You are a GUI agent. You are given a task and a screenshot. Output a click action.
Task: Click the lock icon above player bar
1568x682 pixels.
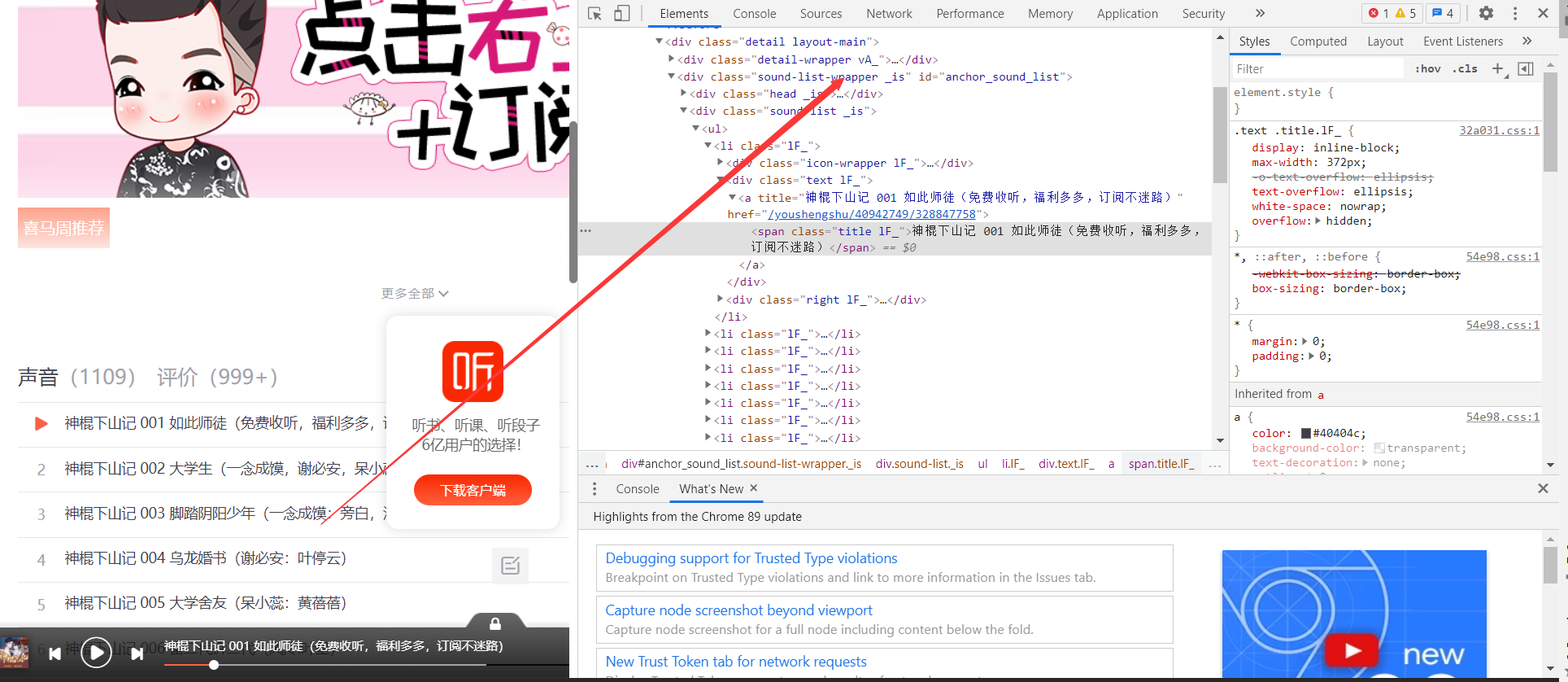494,623
